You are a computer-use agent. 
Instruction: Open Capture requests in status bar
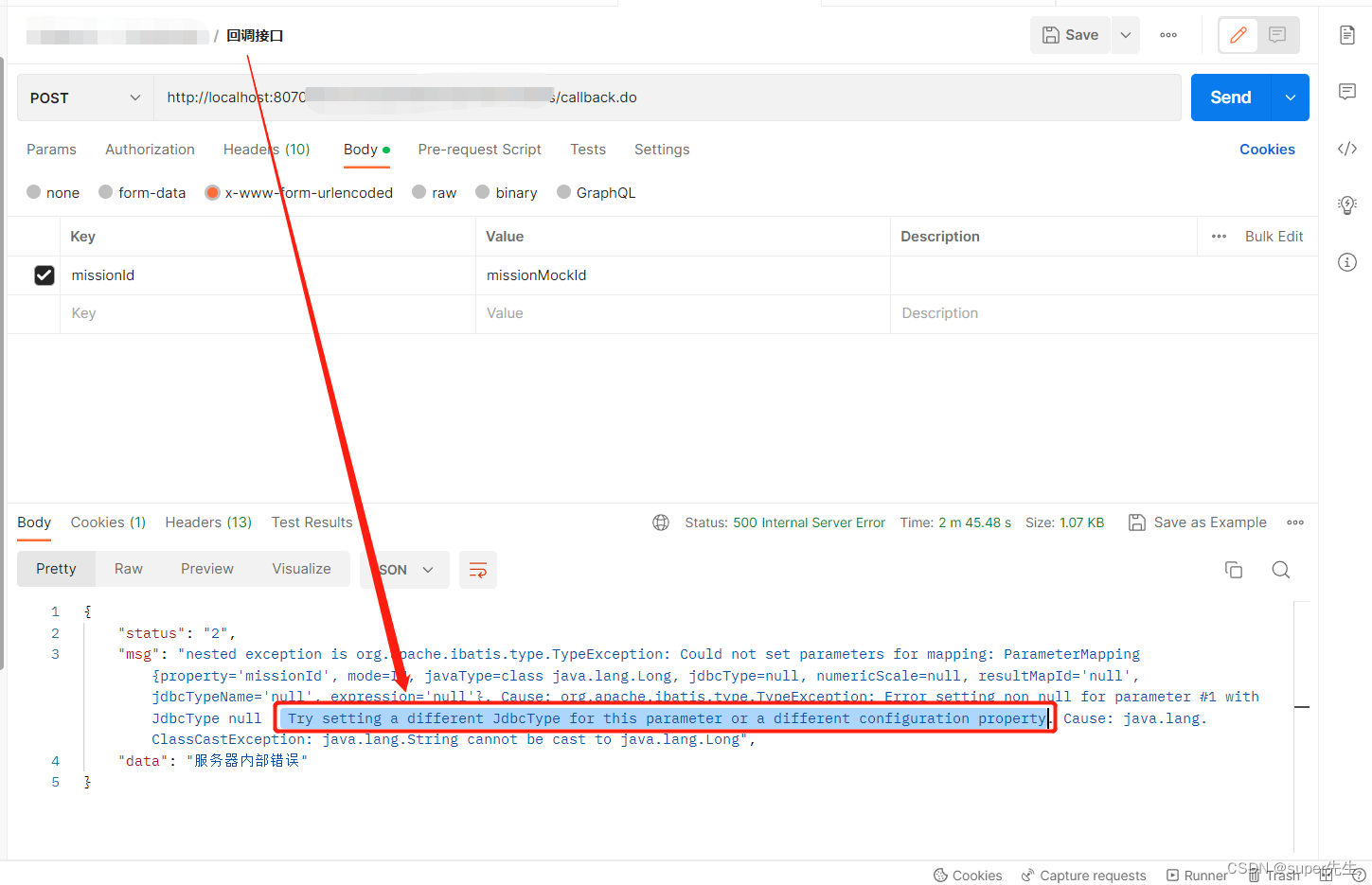(x=1083, y=876)
